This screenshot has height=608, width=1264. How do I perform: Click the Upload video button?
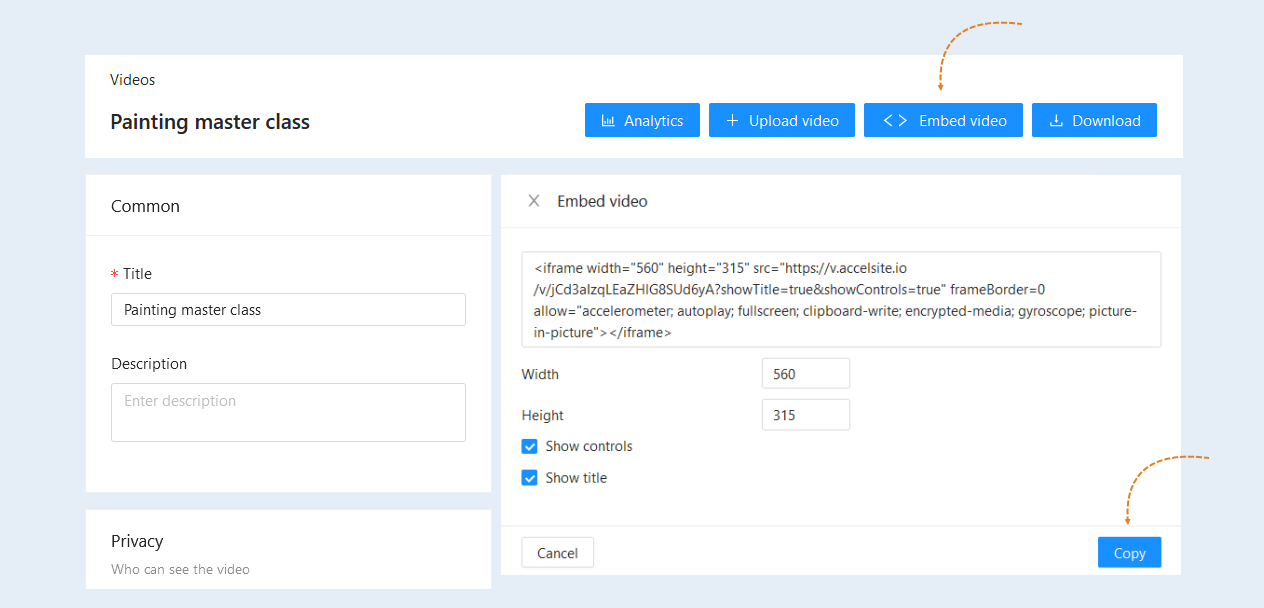coord(782,120)
